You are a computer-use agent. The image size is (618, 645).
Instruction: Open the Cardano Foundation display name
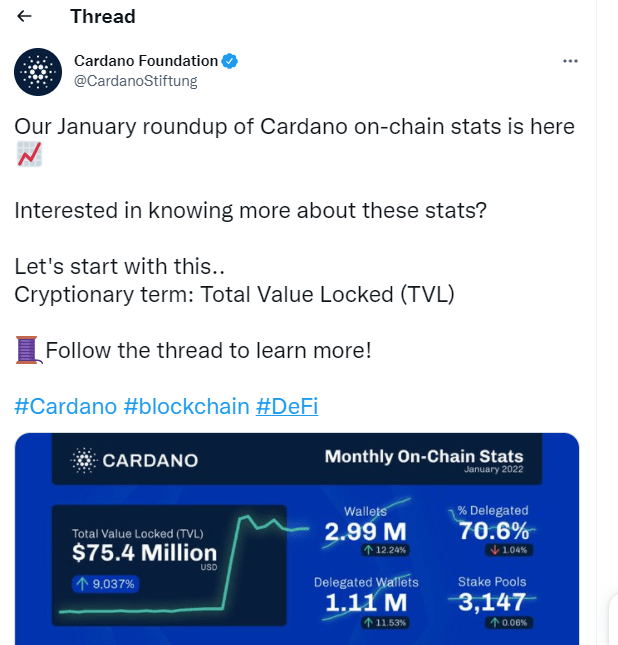[x=146, y=61]
